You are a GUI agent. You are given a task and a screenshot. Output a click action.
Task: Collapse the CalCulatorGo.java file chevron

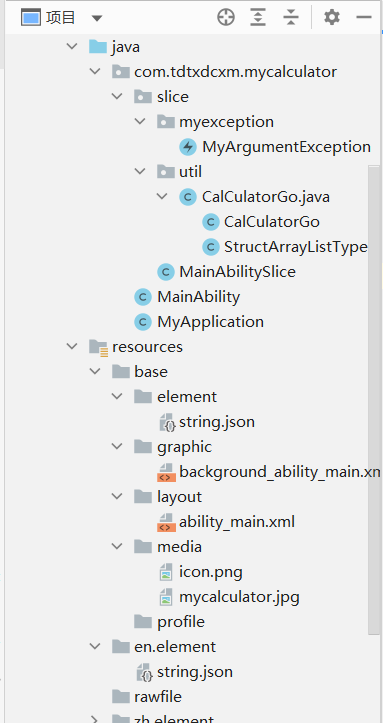[162, 196]
